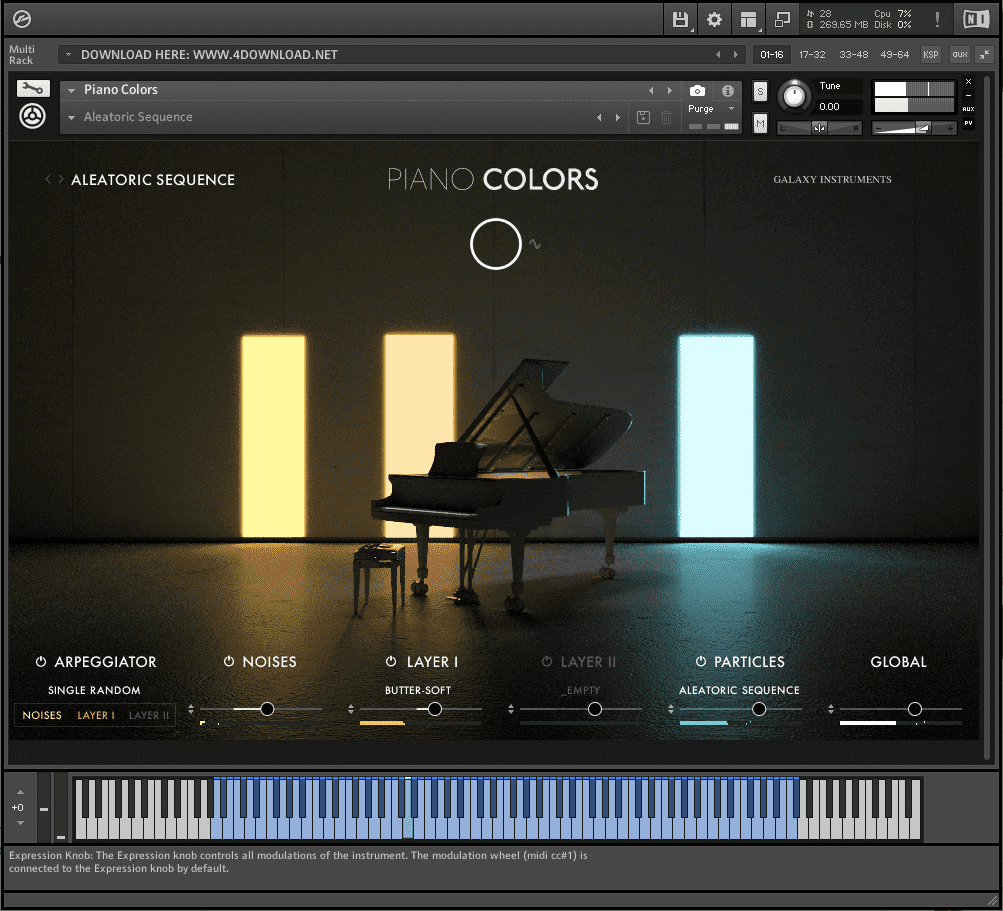Adjust the Particles volume slider
The width and height of the screenshot is (1003, 911).
click(x=759, y=709)
